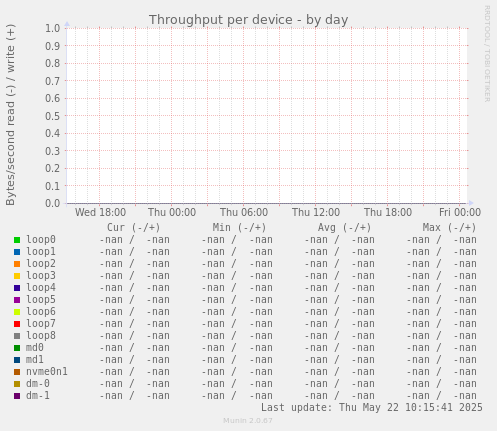The width and height of the screenshot is (497, 431).
Task: Select the loop3 device label
Action: click(x=41, y=276)
